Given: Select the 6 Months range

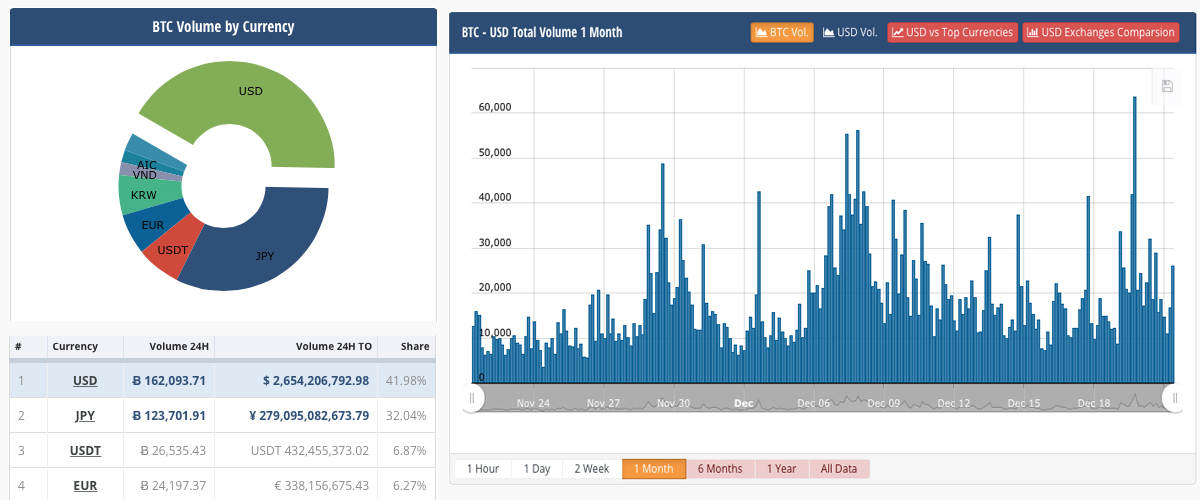Looking at the screenshot, I should pyautogui.click(x=720, y=469).
